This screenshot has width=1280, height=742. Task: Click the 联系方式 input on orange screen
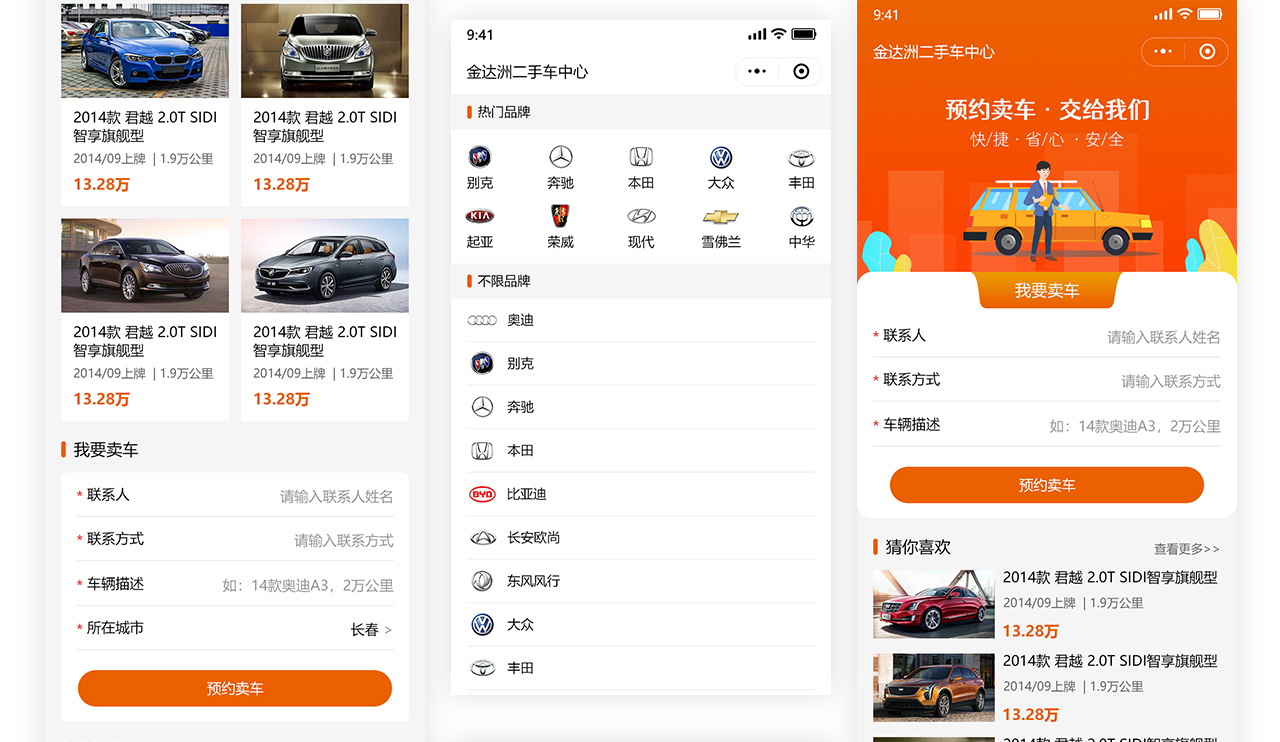pos(1047,381)
